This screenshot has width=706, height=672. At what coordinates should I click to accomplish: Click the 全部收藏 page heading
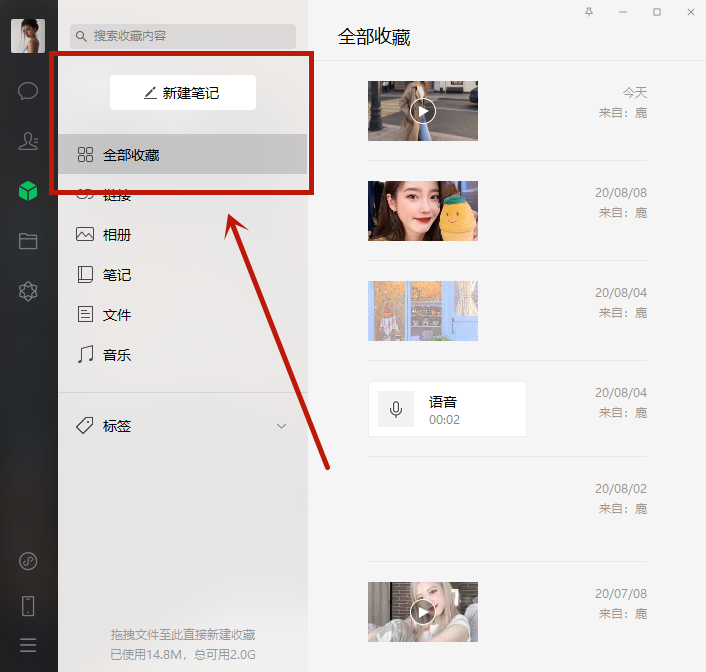click(x=374, y=37)
